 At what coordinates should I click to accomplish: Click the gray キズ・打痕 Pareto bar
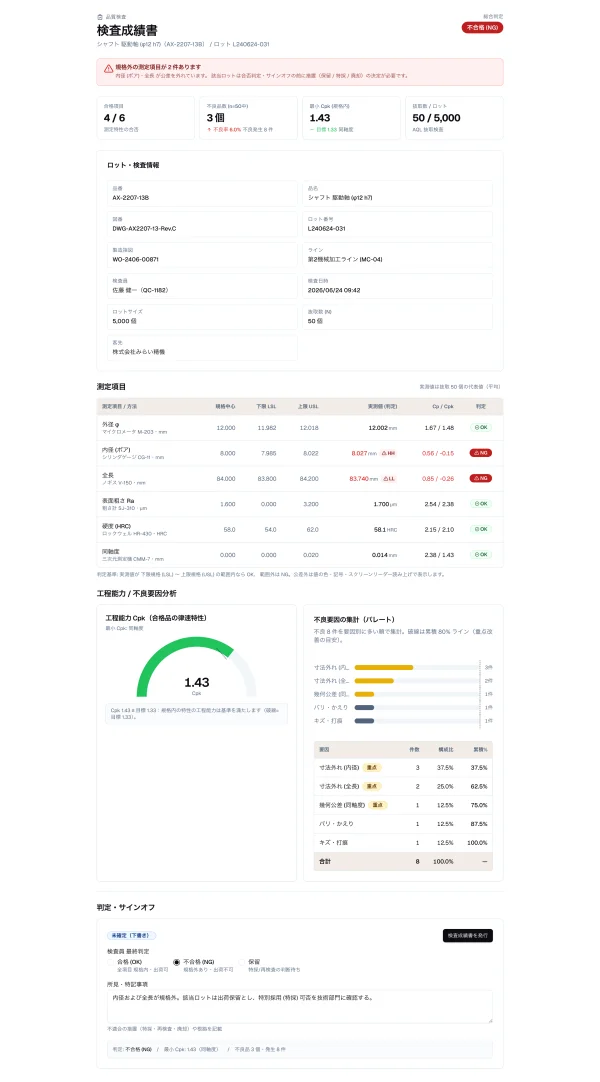[363, 721]
